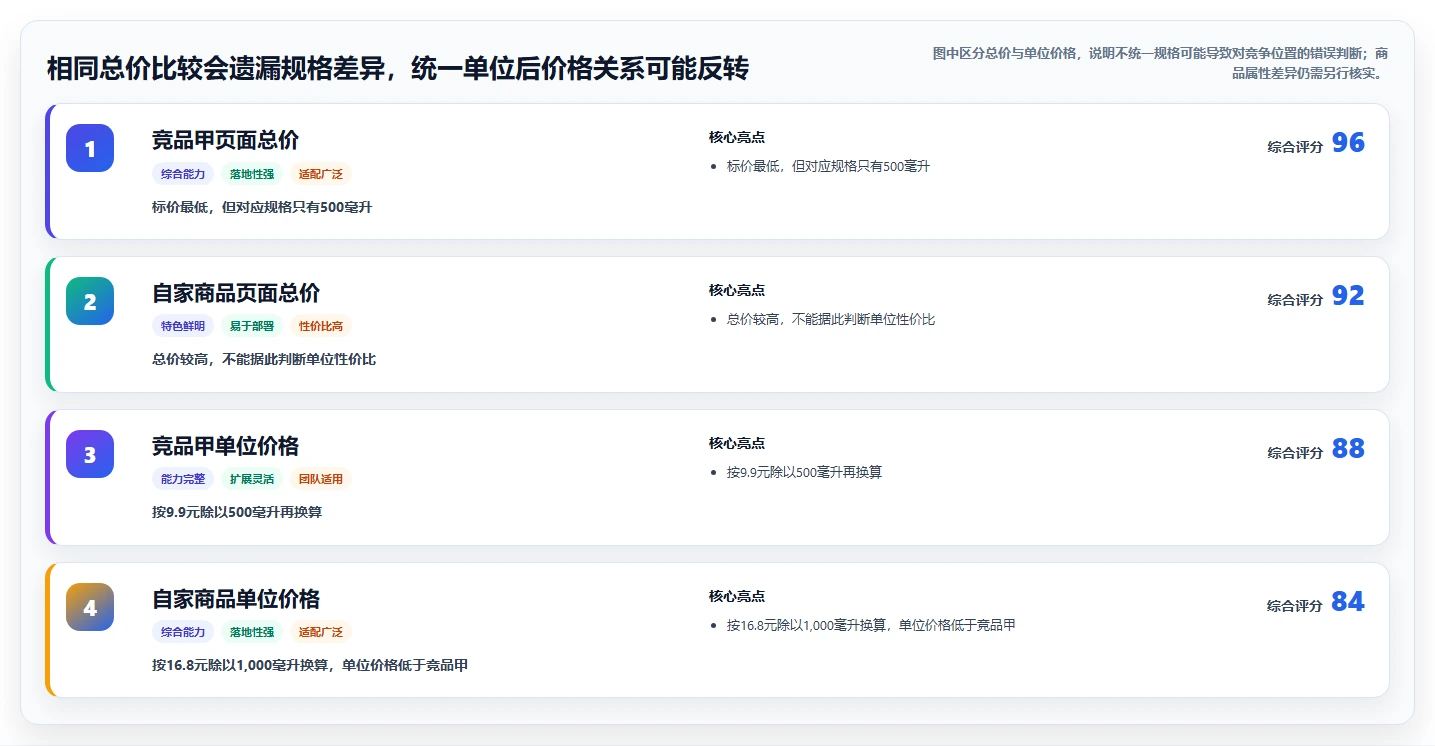The image size is (1435, 746).
Task: Click bullet point 按9.9元除以500毫升再换算
Action: pyautogui.click(x=804, y=472)
